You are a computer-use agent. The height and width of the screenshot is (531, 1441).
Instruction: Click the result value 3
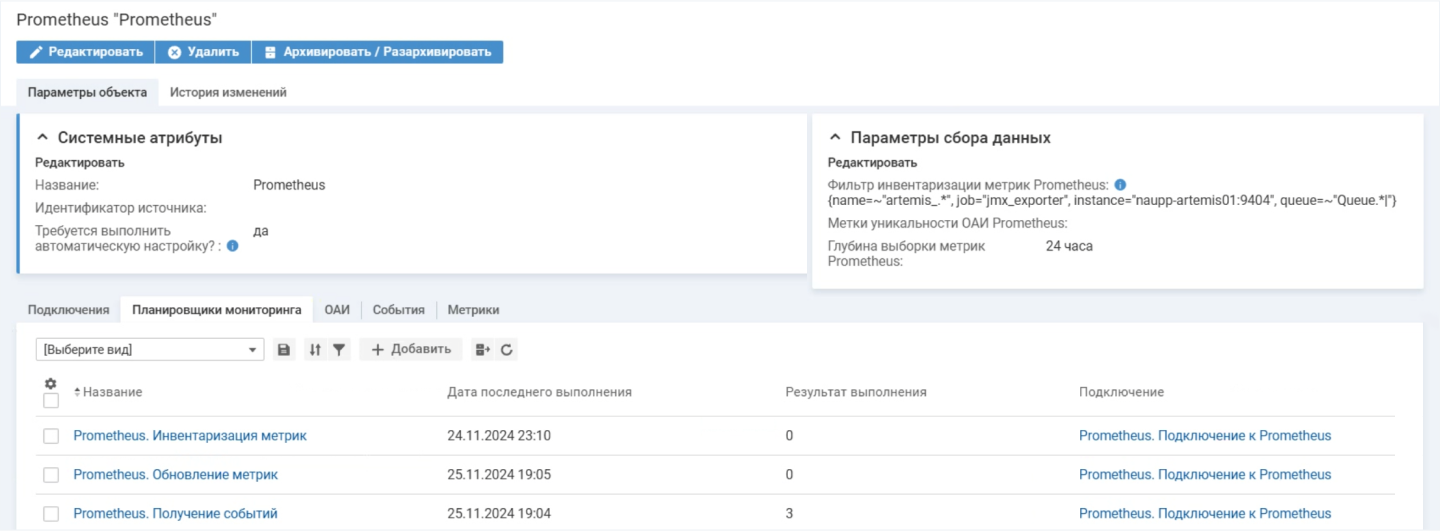click(790, 514)
